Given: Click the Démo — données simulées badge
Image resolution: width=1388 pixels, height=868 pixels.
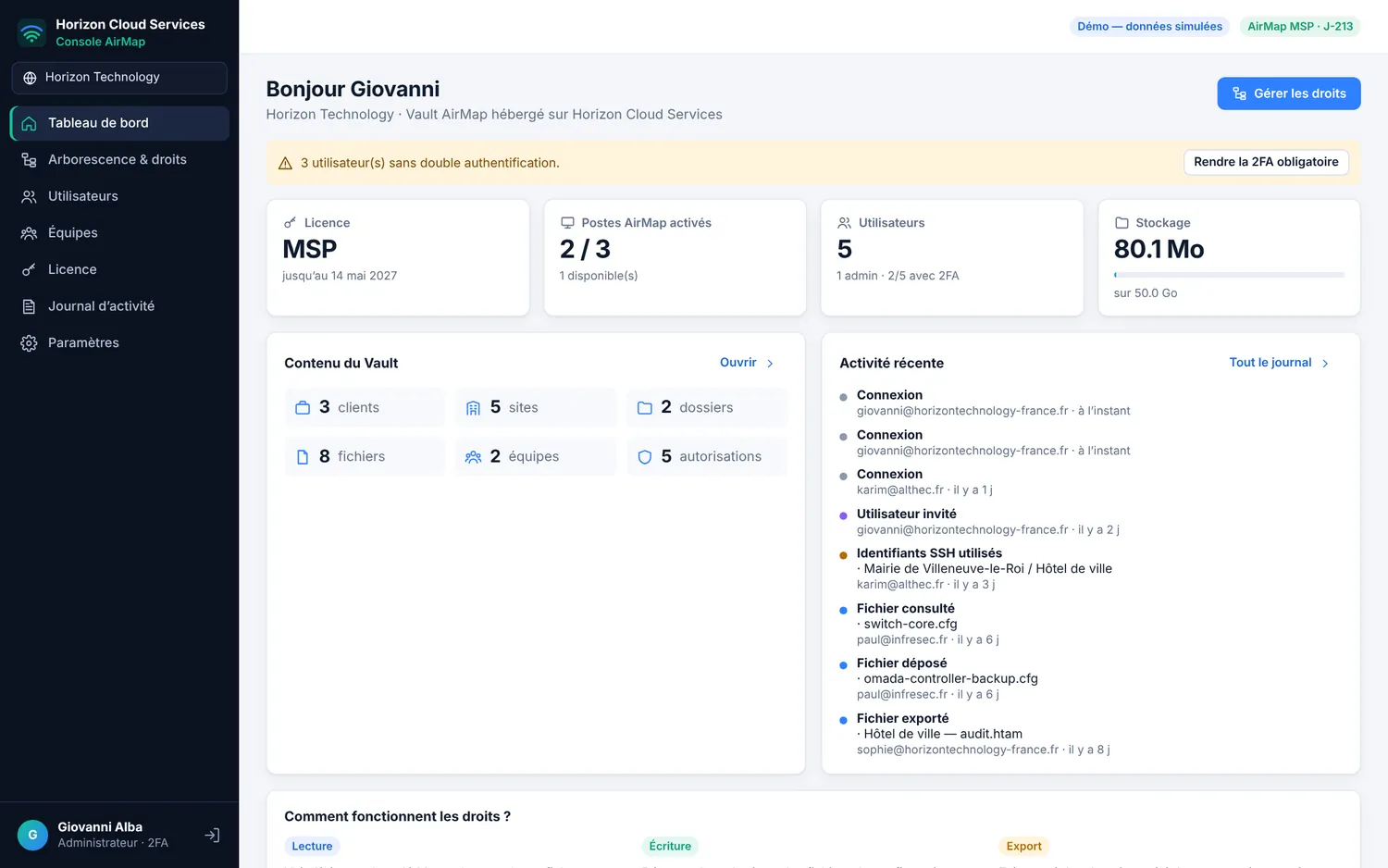Looking at the screenshot, I should pos(1149,27).
